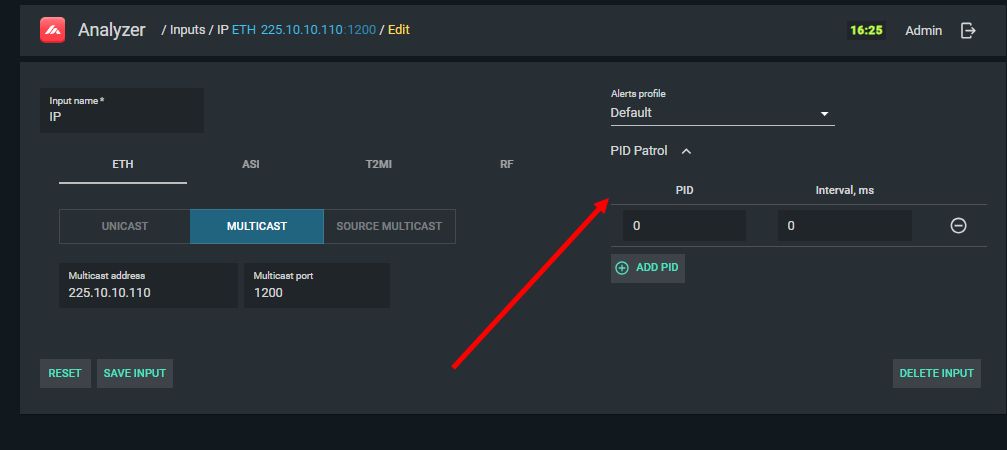Screen dimensions: 1007x450
Task: Click the red Analyzer logo icon
Action: (52, 30)
